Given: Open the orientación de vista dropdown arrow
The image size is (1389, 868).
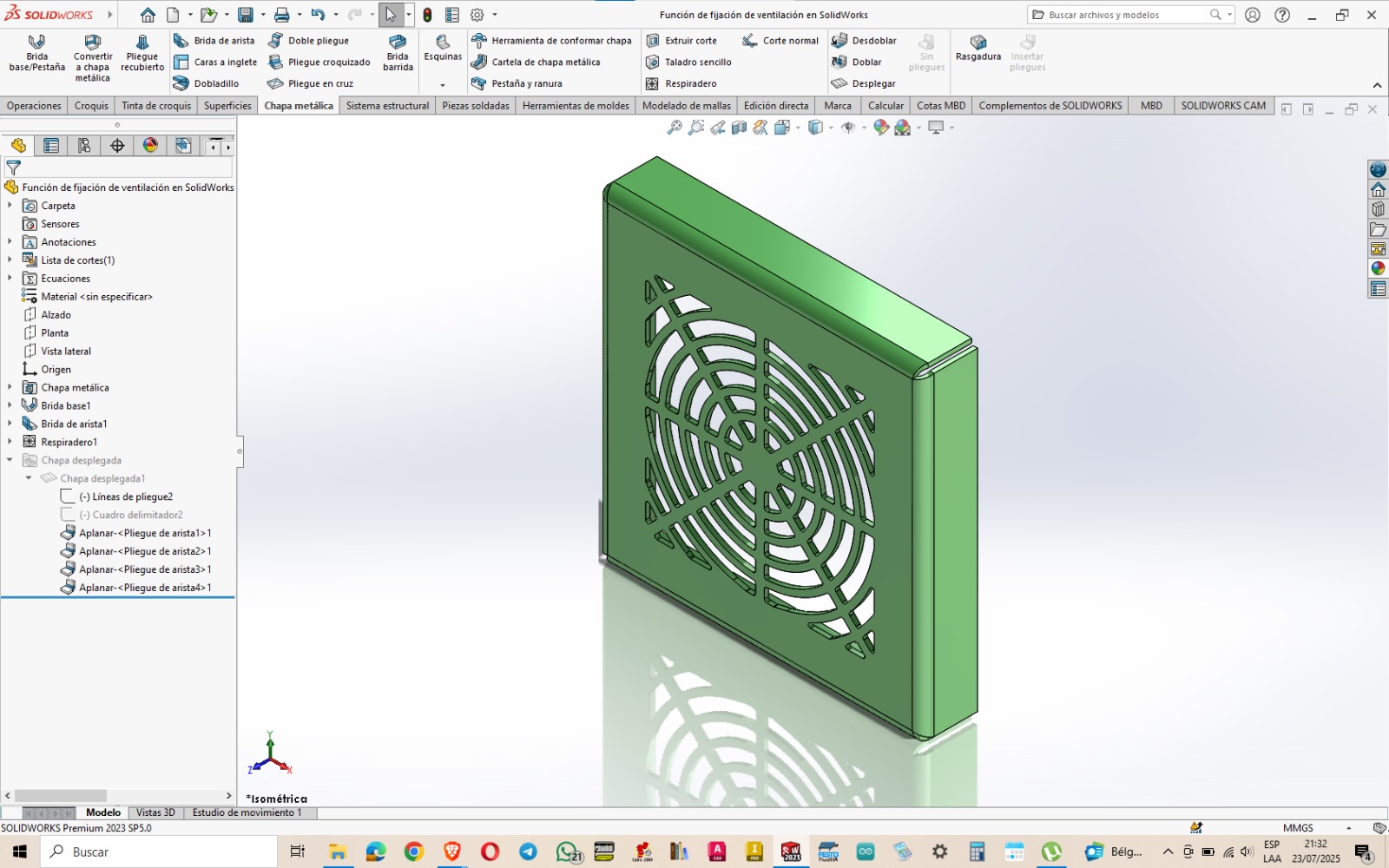Looking at the screenshot, I should [797, 128].
